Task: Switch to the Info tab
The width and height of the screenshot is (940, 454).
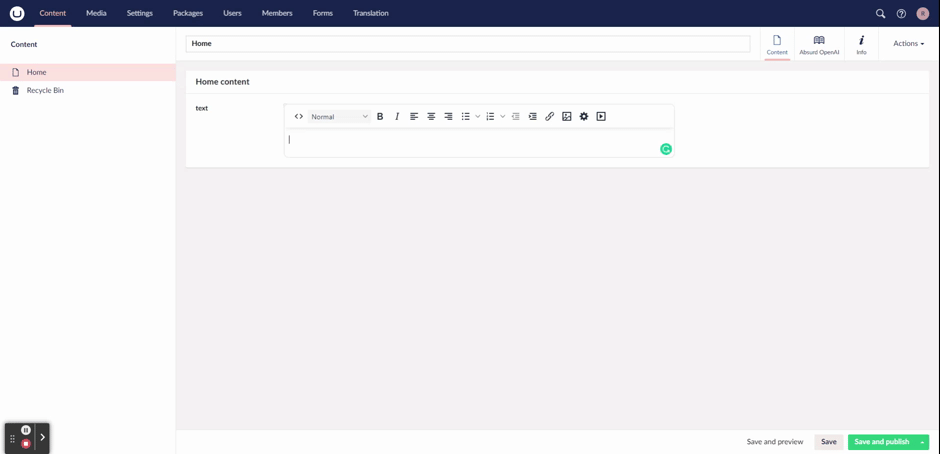Action: (861, 45)
